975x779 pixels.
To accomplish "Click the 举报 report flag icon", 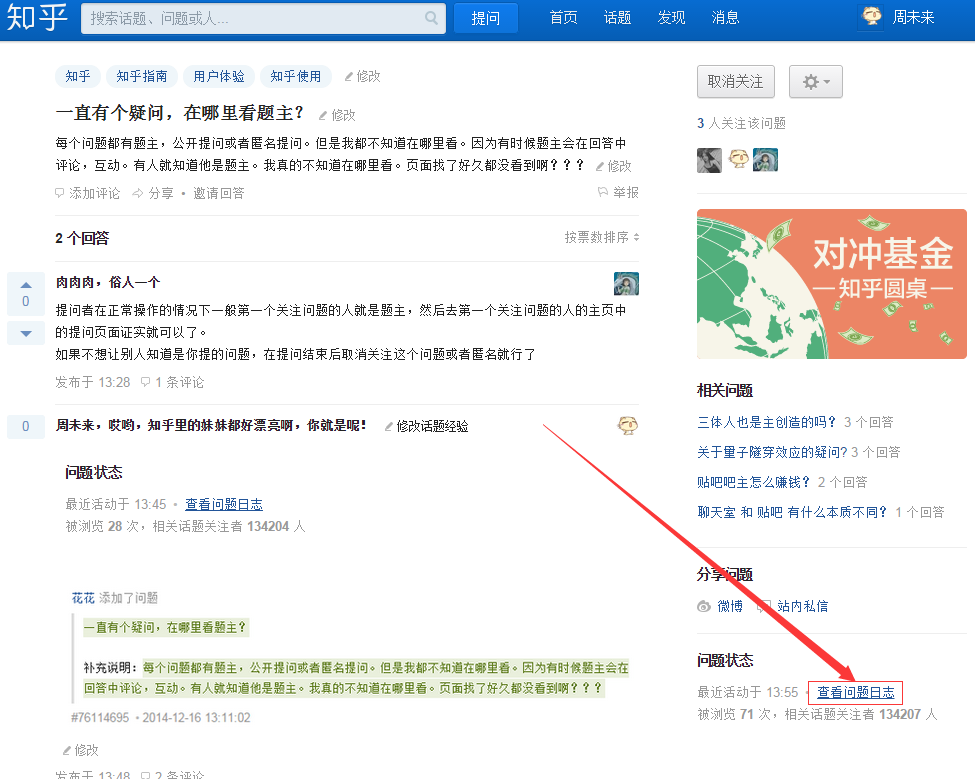I will 603,192.
